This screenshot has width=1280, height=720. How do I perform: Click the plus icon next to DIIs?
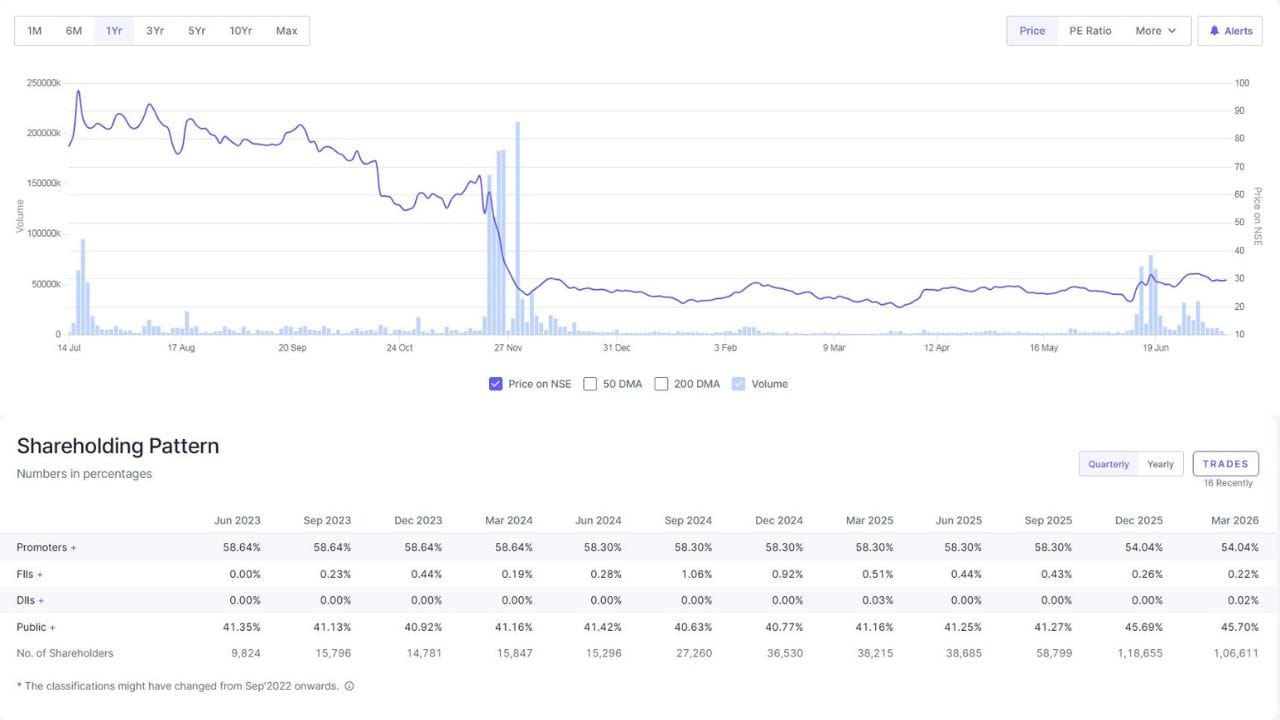point(41,601)
